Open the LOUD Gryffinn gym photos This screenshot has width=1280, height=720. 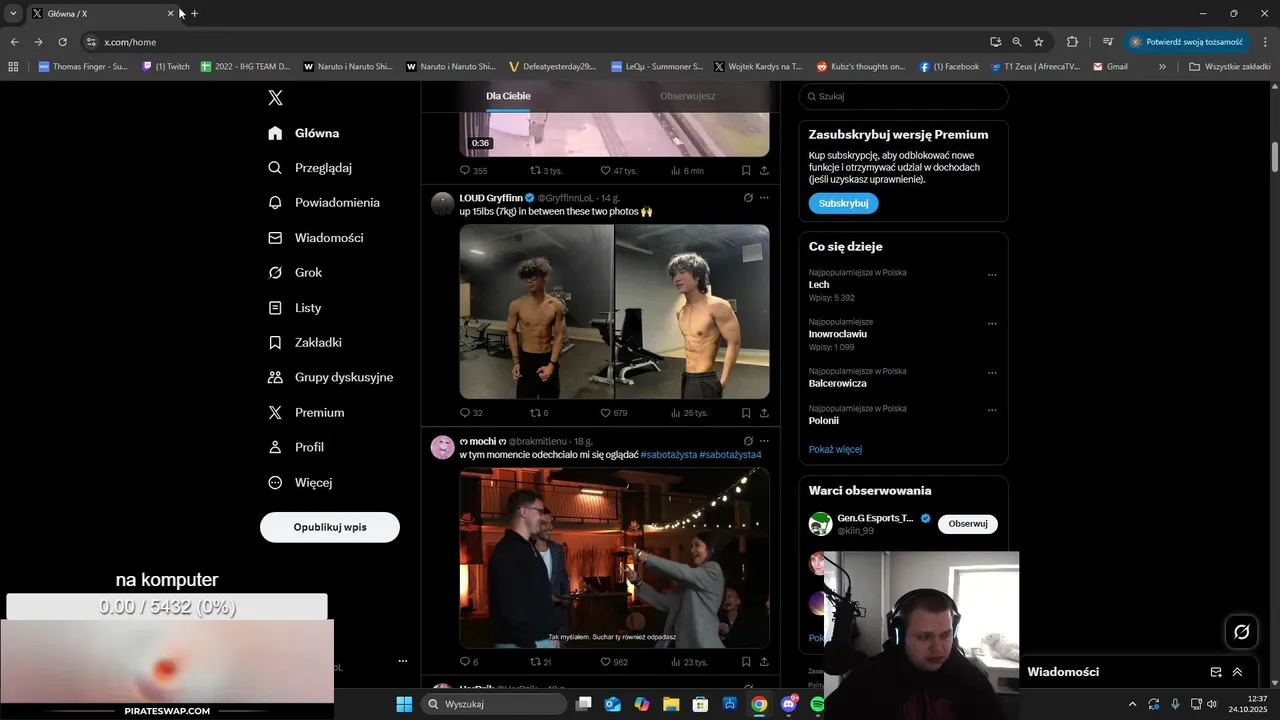click(614, 312)
